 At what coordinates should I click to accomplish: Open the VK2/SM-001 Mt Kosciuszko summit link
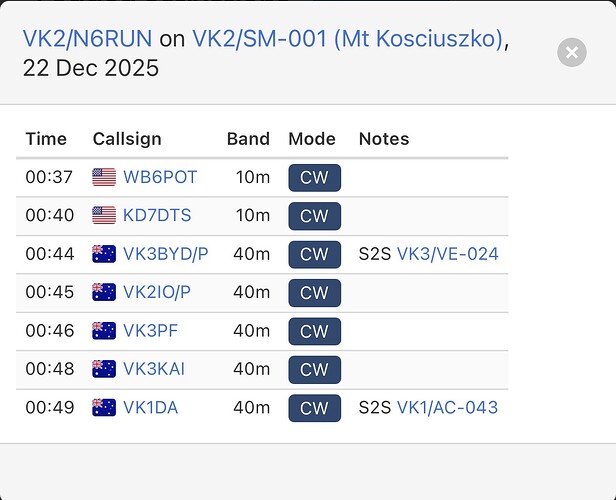[x=348, y=40]
